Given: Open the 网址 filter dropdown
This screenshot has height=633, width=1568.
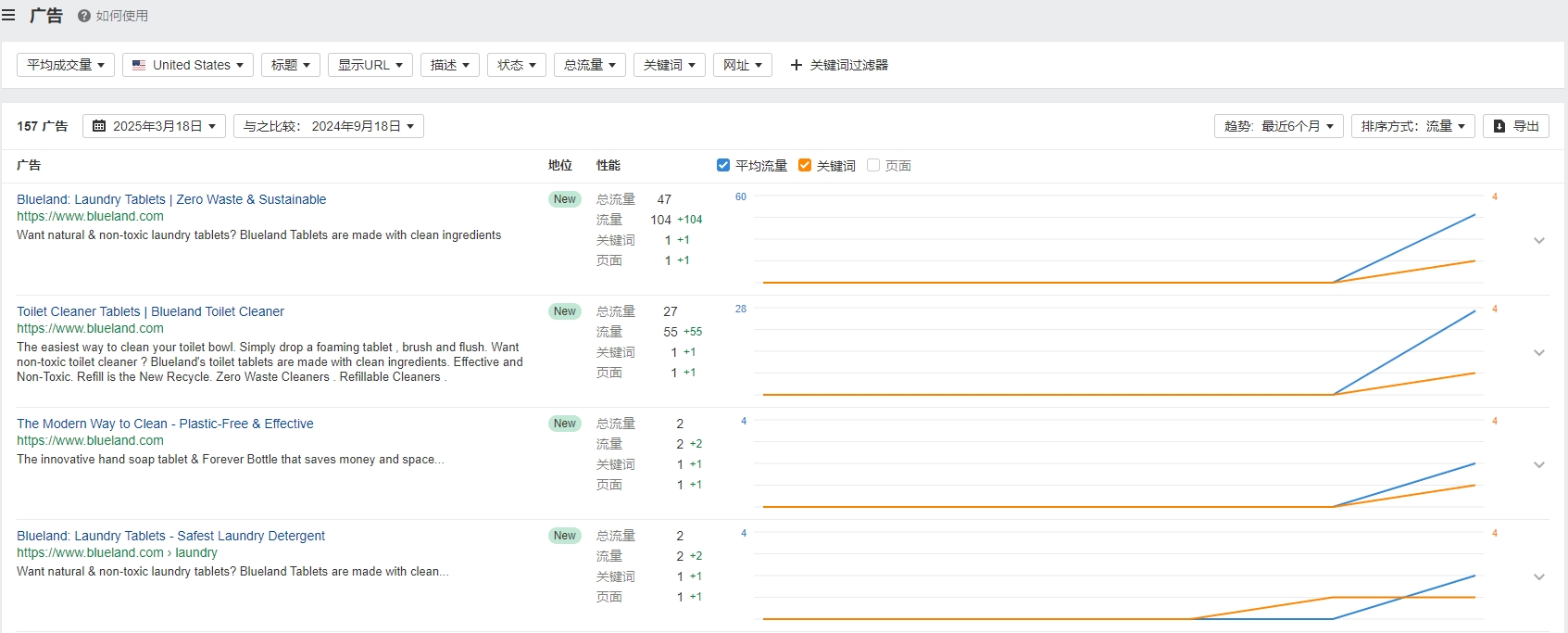Looking at the screenshot, I should pyautogui.click(x=743, y=65).
